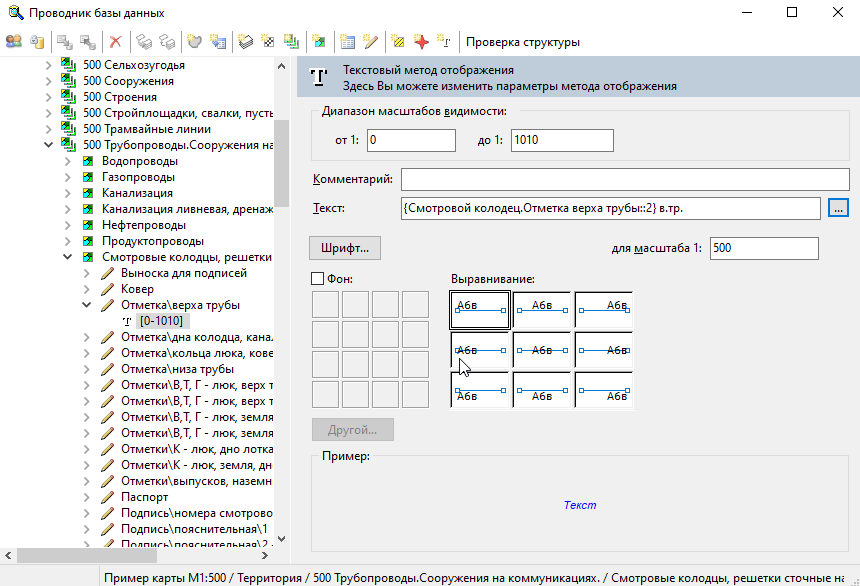Select middle-left text alignment option
The height and width of the screenshot is (586, 860).
pyautogui.click(x=480, y=350)
